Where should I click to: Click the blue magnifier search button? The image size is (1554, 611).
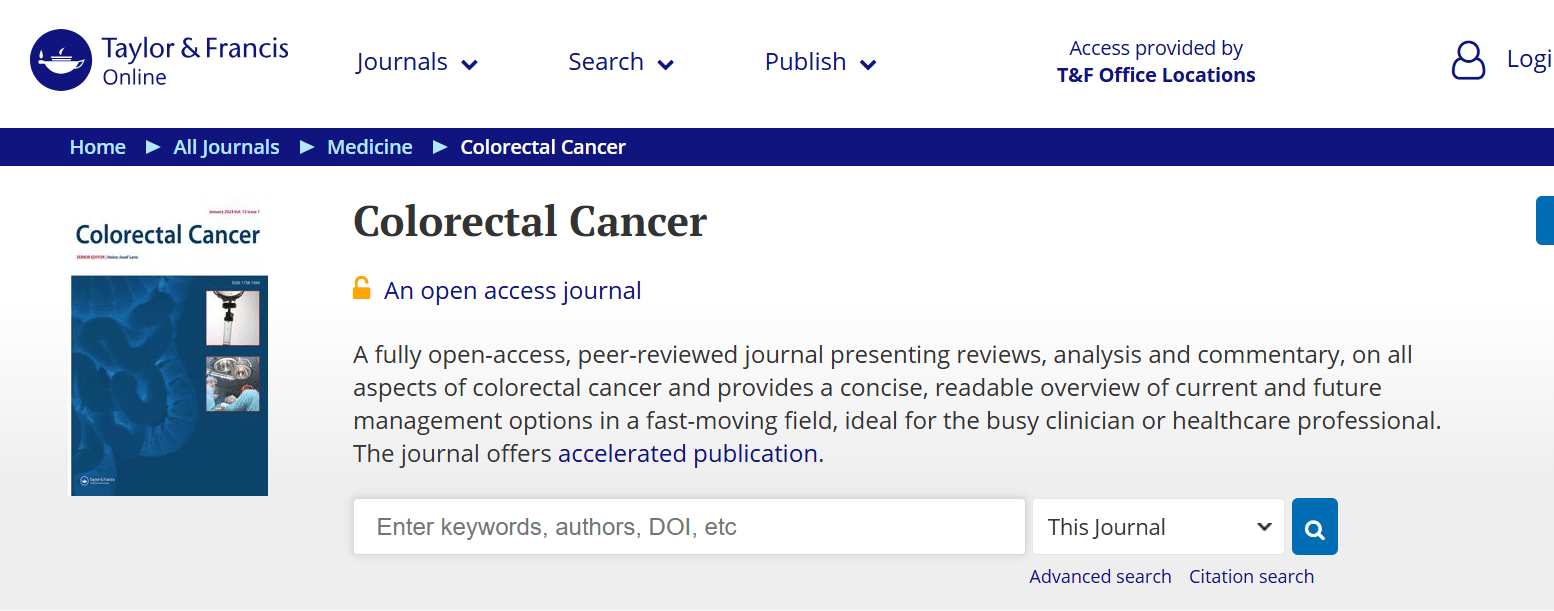coord(1314,527)
